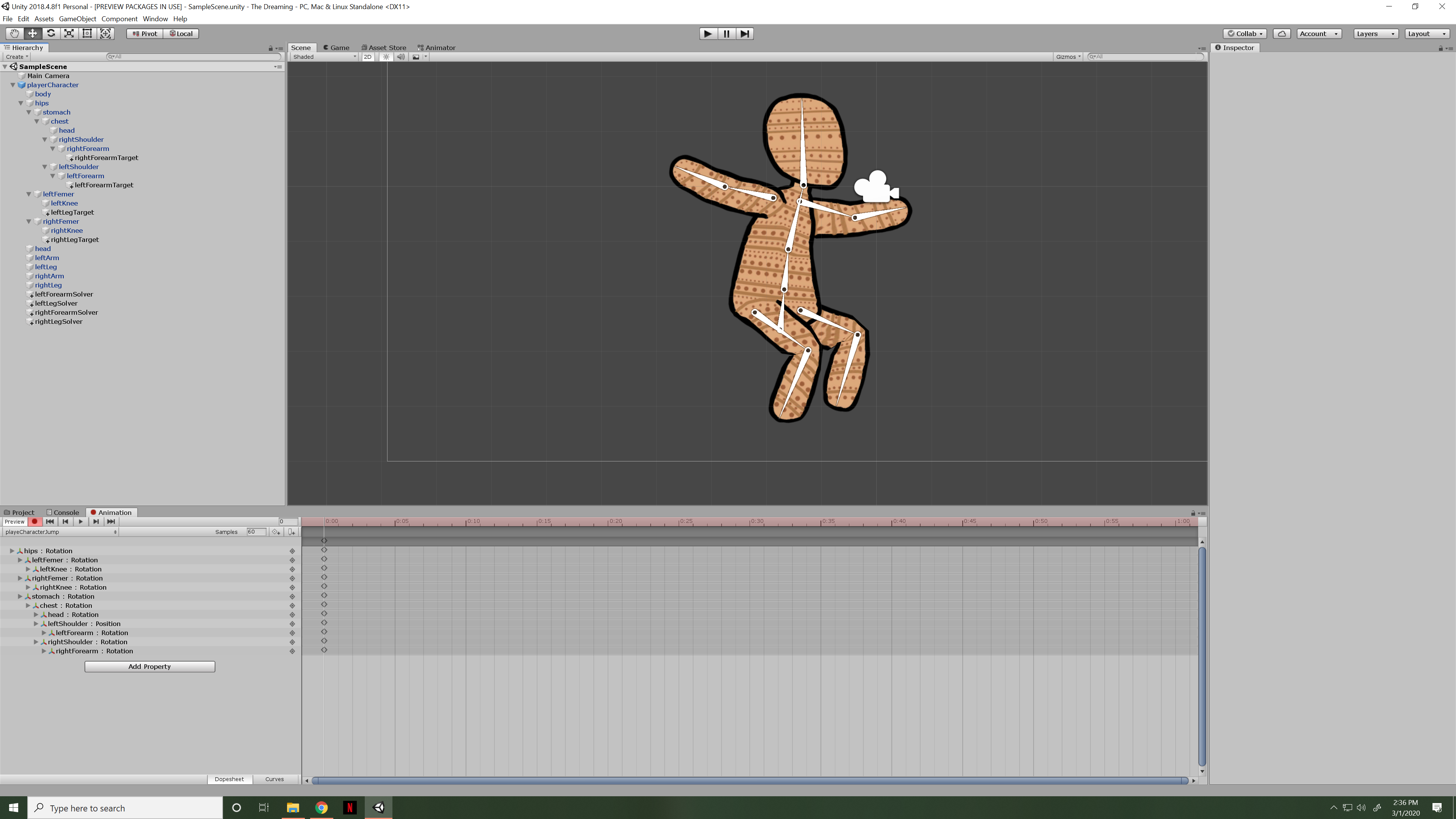Screen dimensions: 1456x819
Task: Toggle animation recording mode button
Action: (35, 522)
